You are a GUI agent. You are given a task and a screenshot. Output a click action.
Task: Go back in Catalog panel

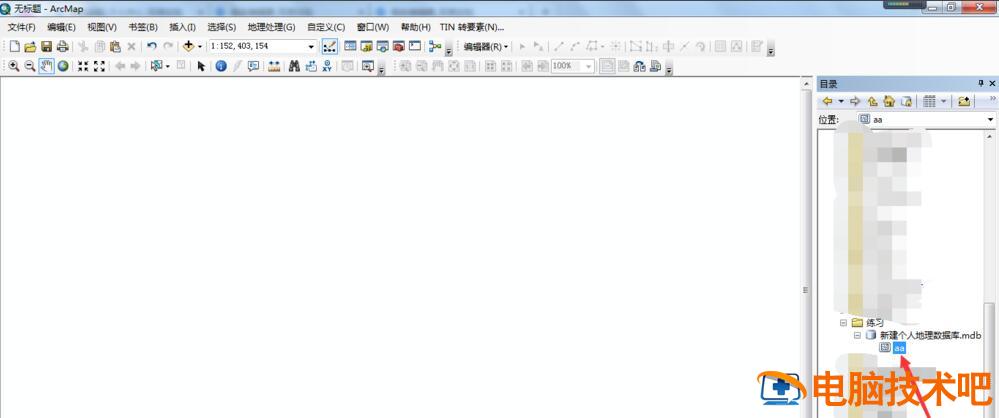[x=828, y=101]
